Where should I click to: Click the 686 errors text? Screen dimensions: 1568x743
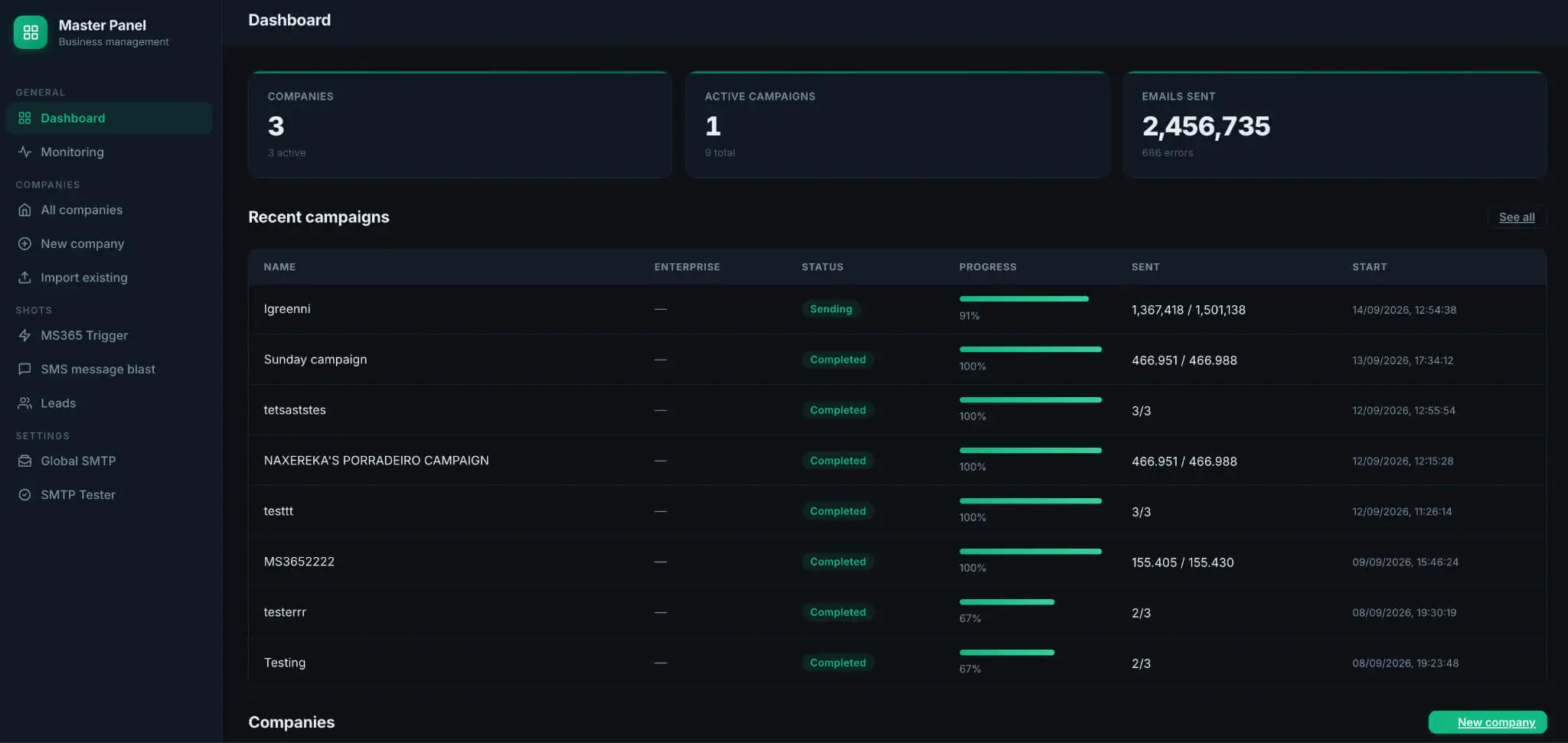coord(1168,152)
